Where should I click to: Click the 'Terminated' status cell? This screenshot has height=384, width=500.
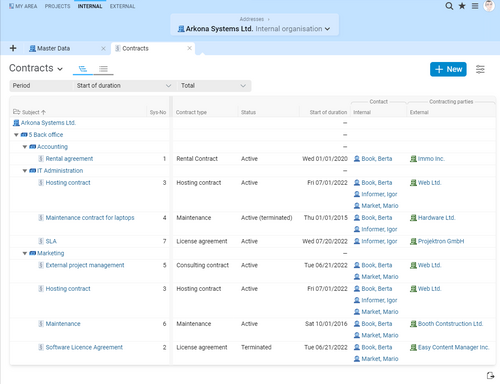pyautogui.click(x=256, y=347)
